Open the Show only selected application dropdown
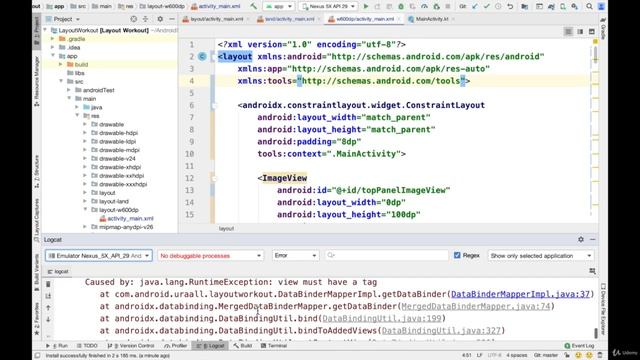The width and height of the screenshot is (640, 360). (540, 256)
